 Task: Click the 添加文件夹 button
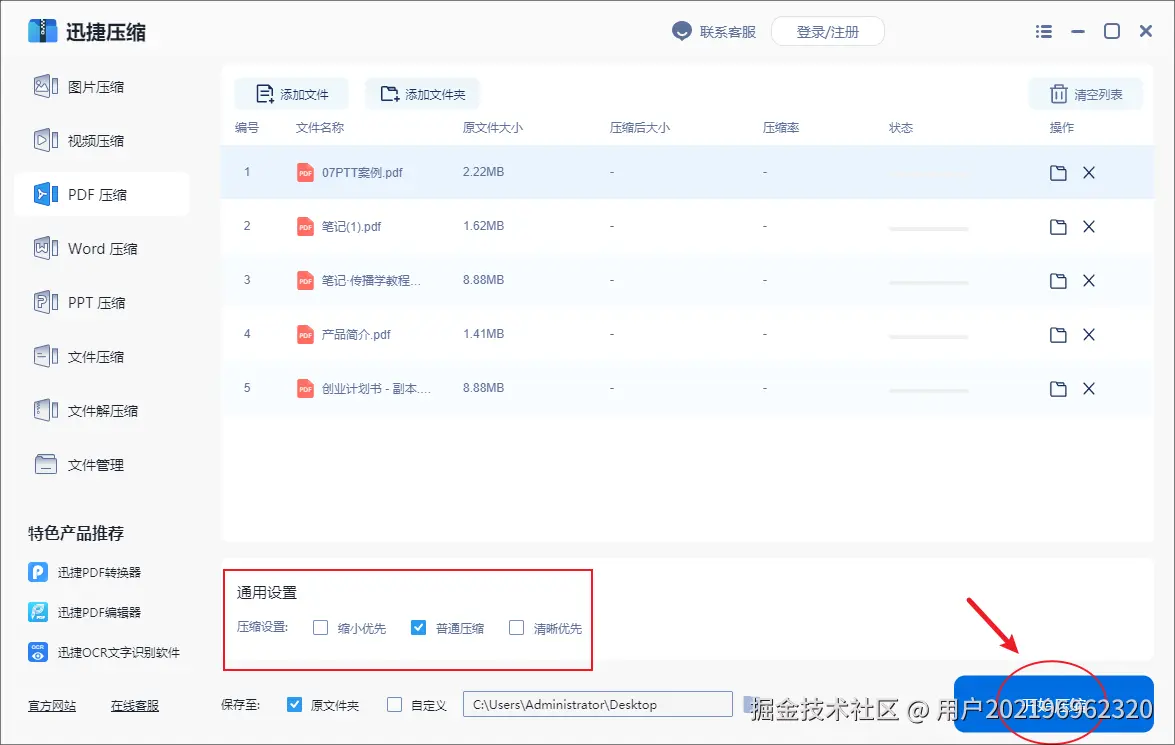pyautogui.click(x=423, y=94)
